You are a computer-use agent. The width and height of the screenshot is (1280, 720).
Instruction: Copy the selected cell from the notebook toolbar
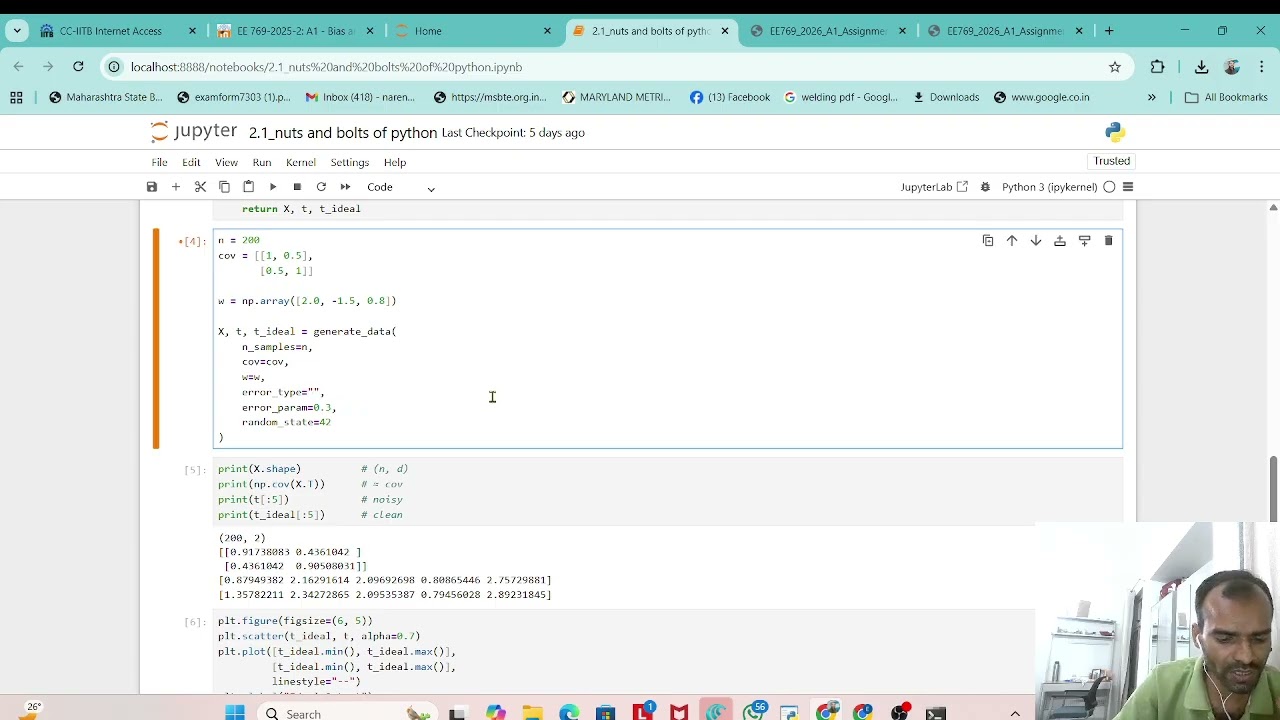pyautogui.click(x=224, y=187)
